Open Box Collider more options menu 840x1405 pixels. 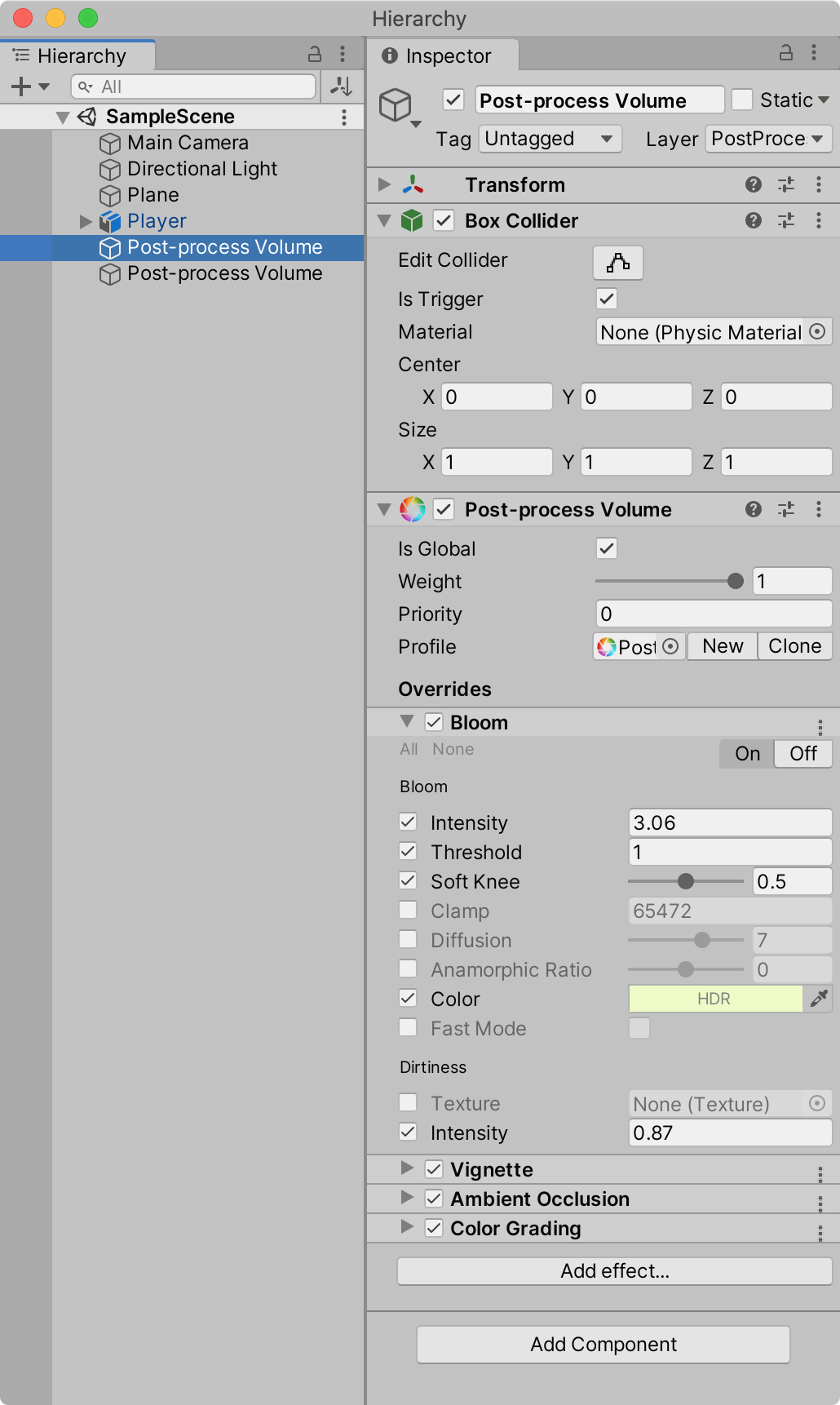point(819,220)
